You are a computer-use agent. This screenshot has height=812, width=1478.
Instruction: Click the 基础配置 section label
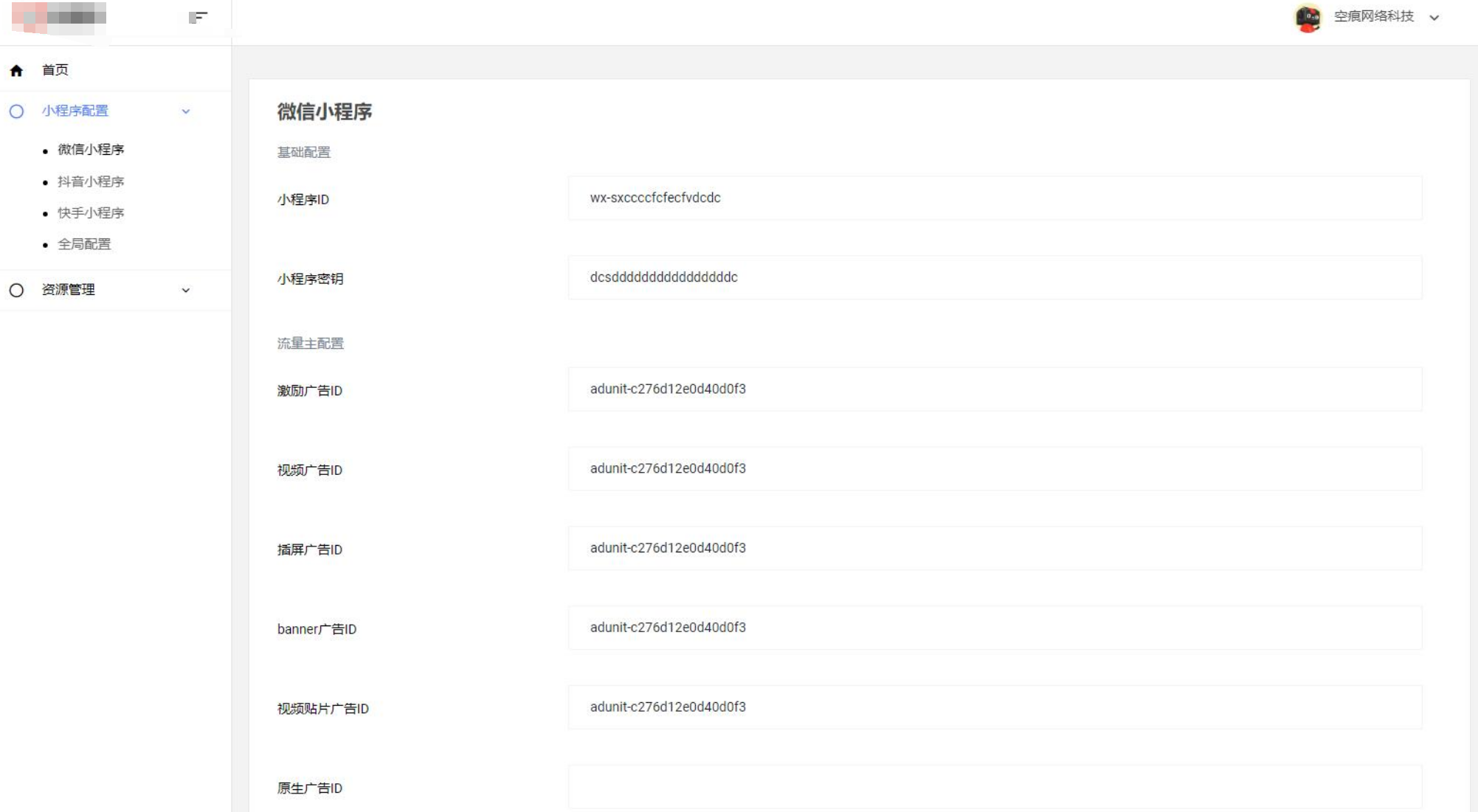(304, 153)
